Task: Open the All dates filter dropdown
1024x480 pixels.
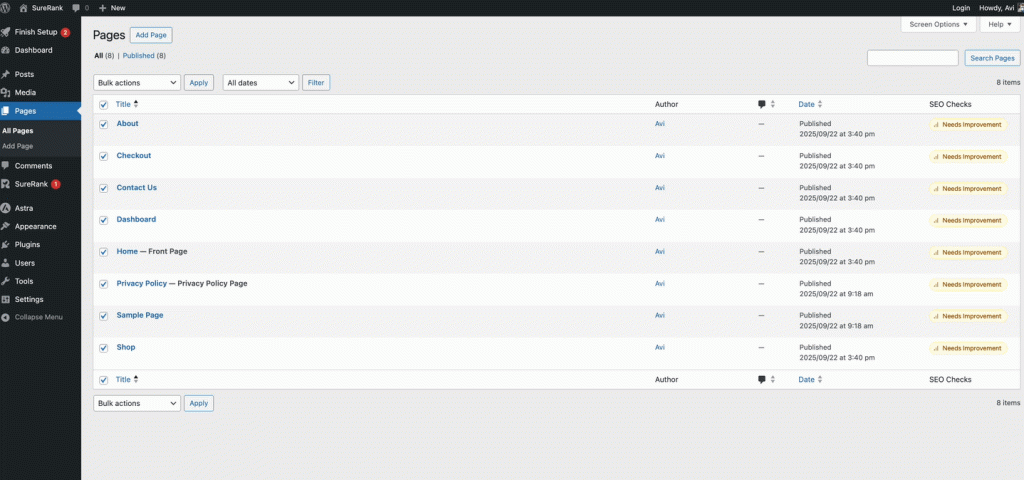Action: (260, 82)
